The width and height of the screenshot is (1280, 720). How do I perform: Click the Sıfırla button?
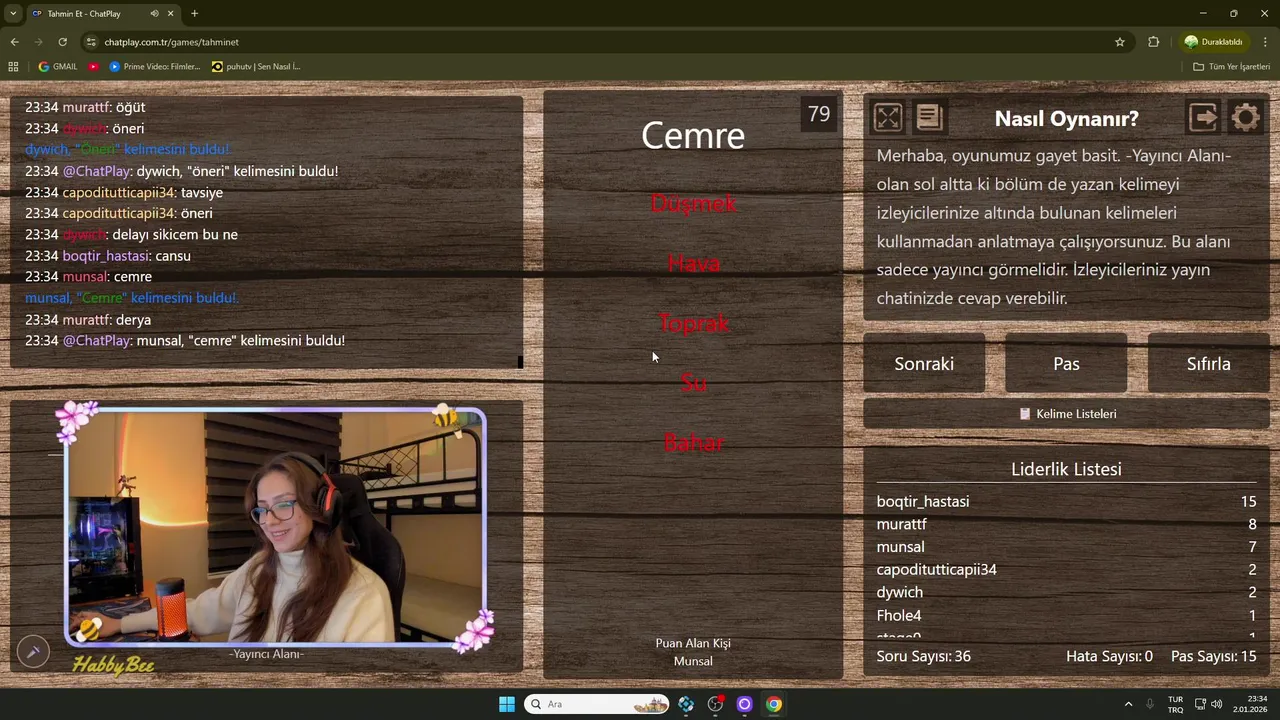click(x=1208, y=364)
